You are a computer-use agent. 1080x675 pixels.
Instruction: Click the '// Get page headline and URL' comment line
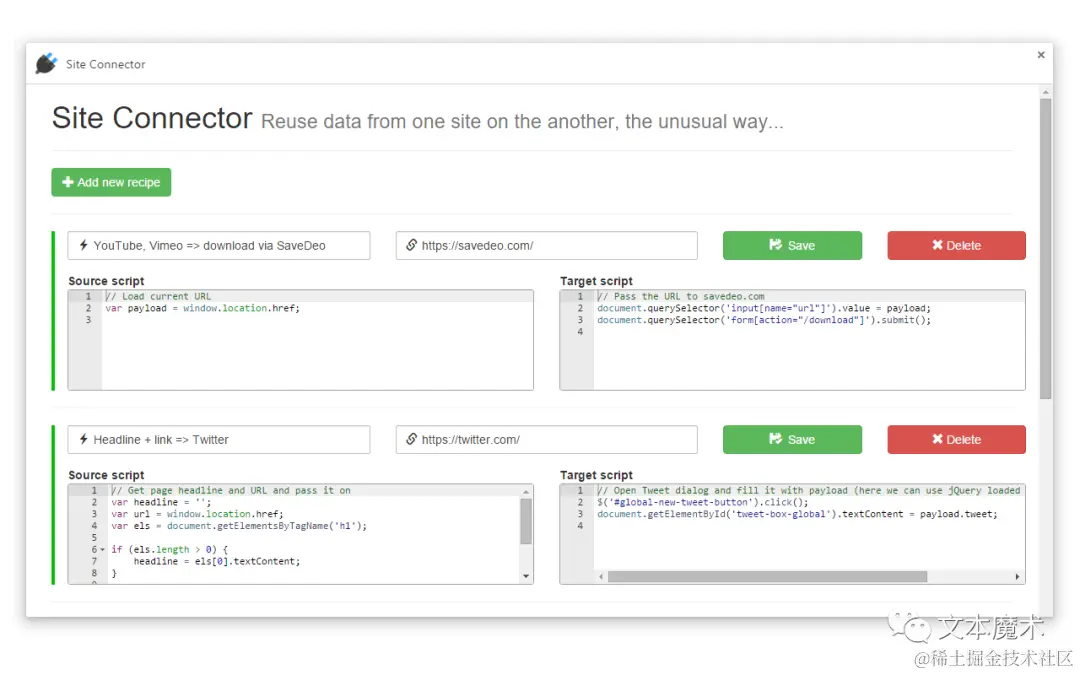pos(231,490)
